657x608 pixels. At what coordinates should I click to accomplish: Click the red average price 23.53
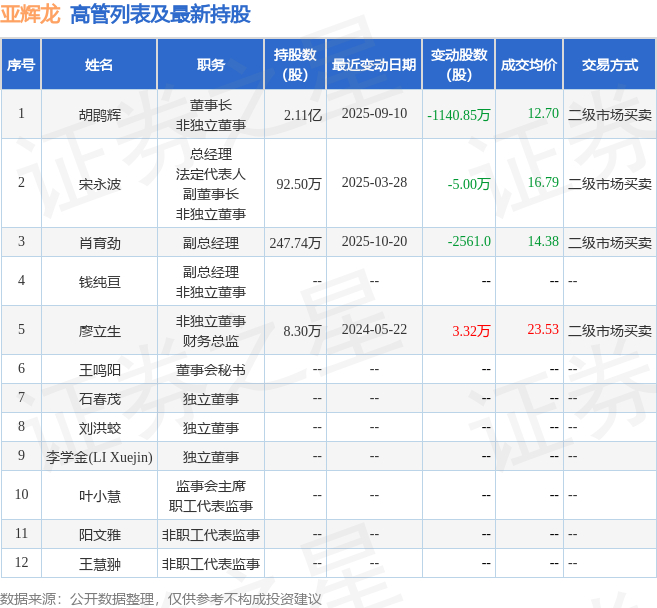543,330
